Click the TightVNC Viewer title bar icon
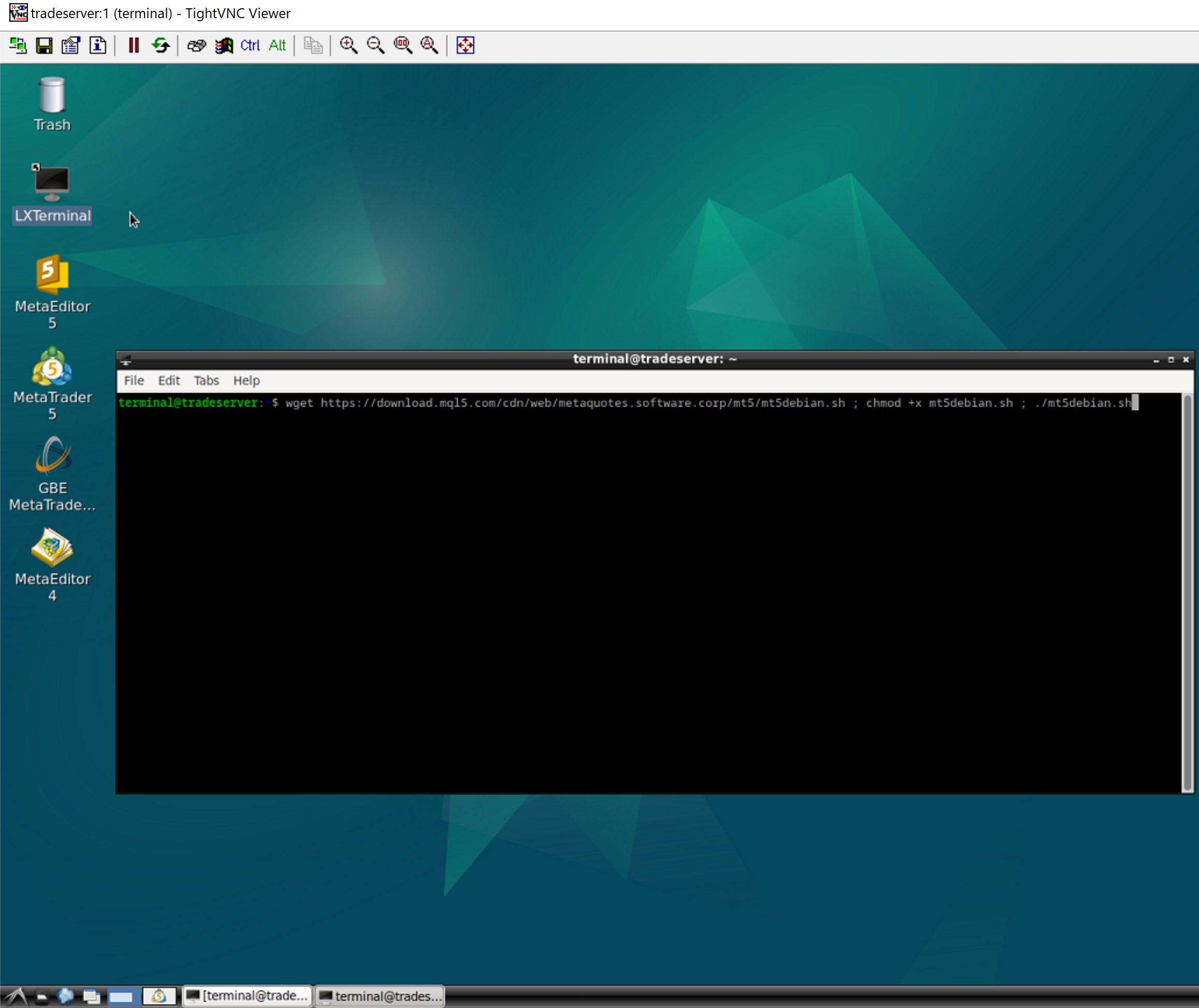Screen dimensions: 1199x1008 tap(18, 12)
